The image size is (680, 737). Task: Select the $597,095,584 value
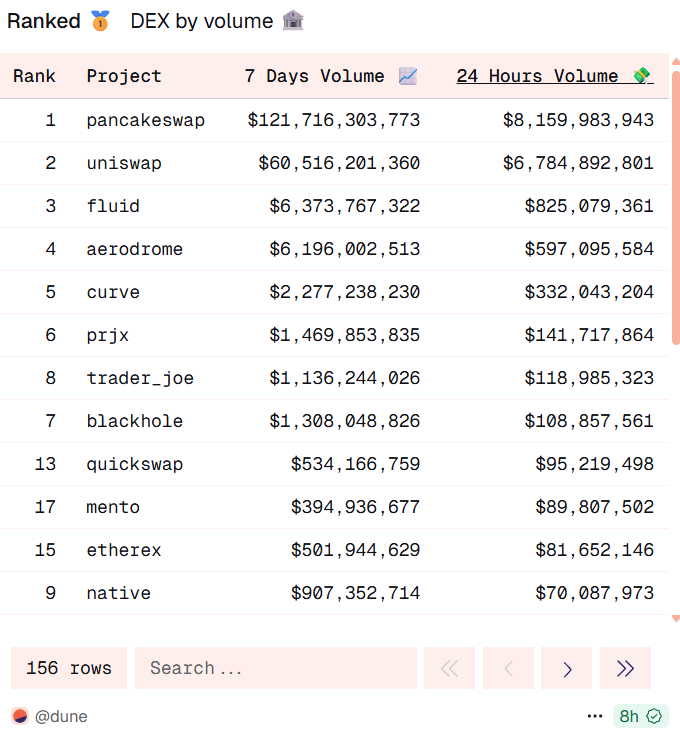[589, 249]
